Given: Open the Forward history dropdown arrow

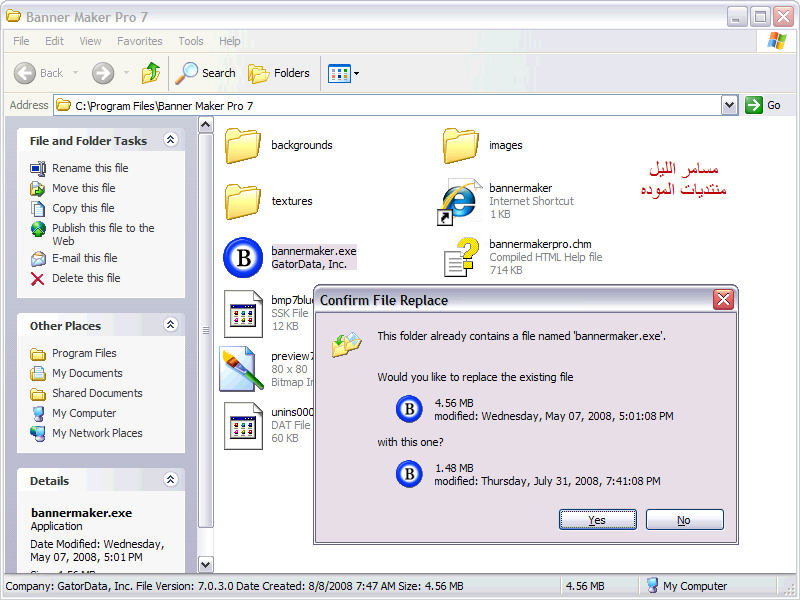Looking at the screenshot, I should [x=127, y=73].
